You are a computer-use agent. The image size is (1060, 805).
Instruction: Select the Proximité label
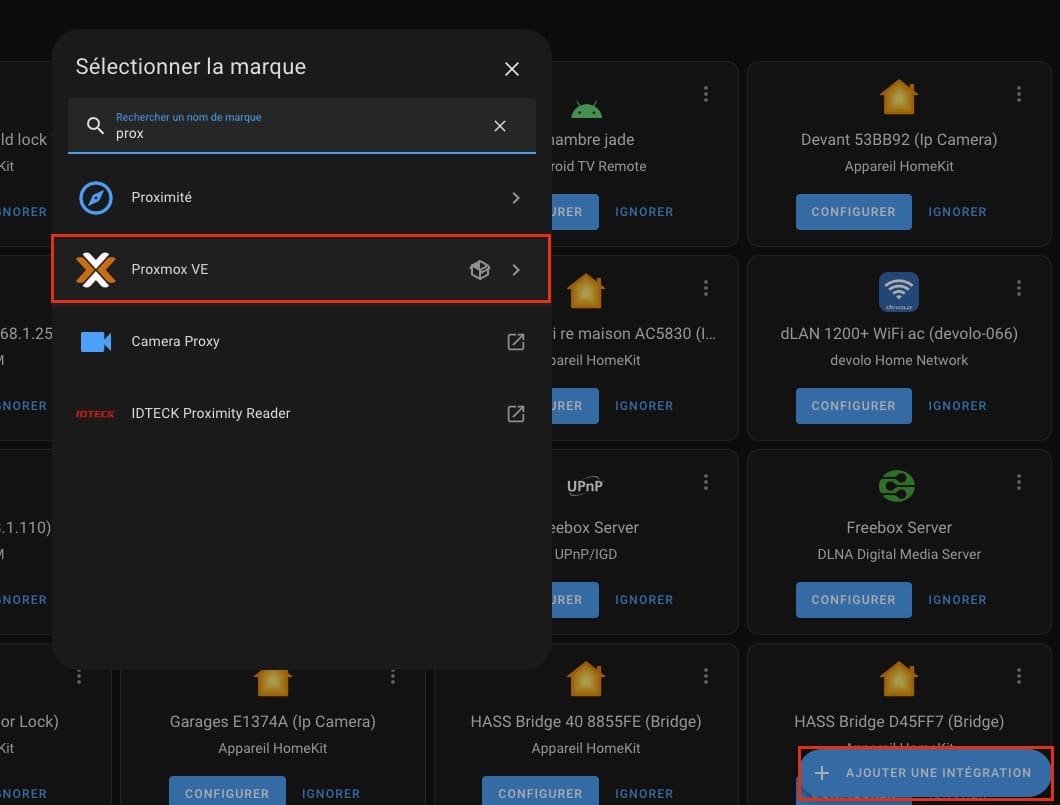click(x=162, y=197)
